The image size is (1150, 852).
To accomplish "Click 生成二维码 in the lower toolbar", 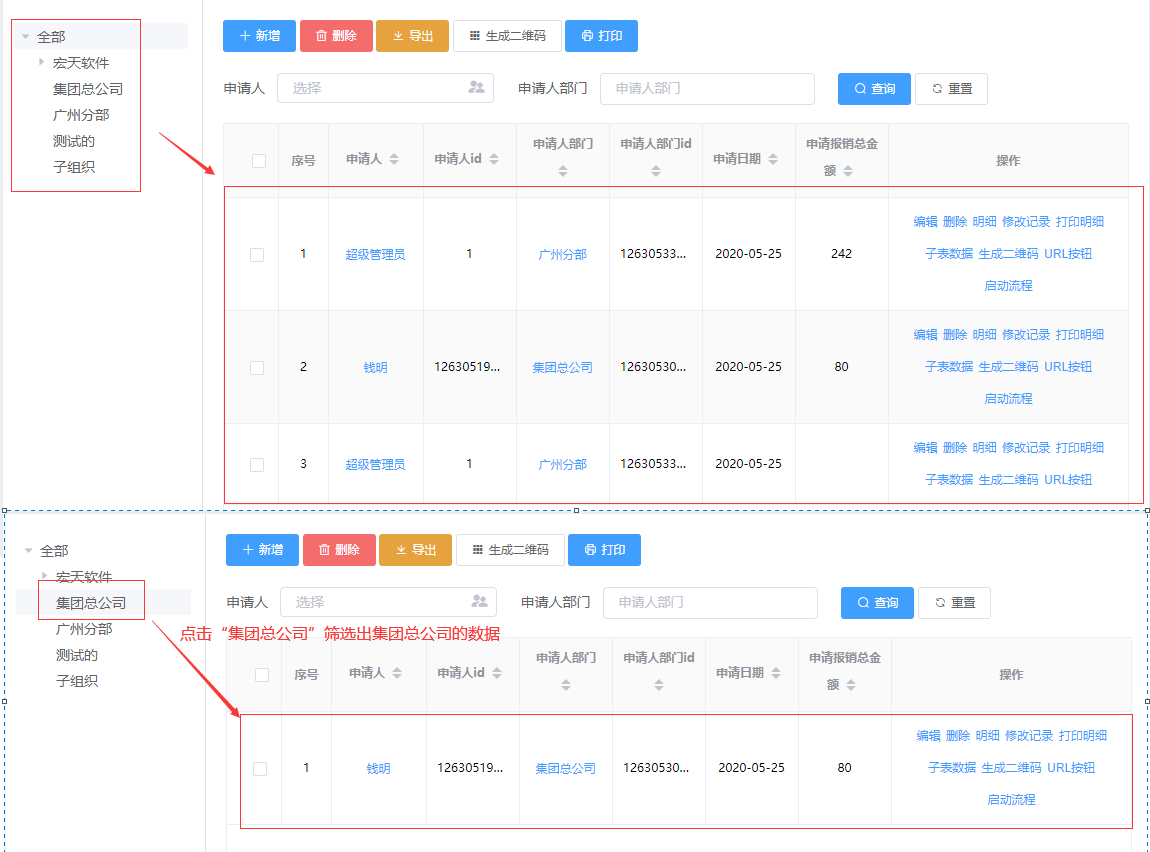I will coord(510,550).
